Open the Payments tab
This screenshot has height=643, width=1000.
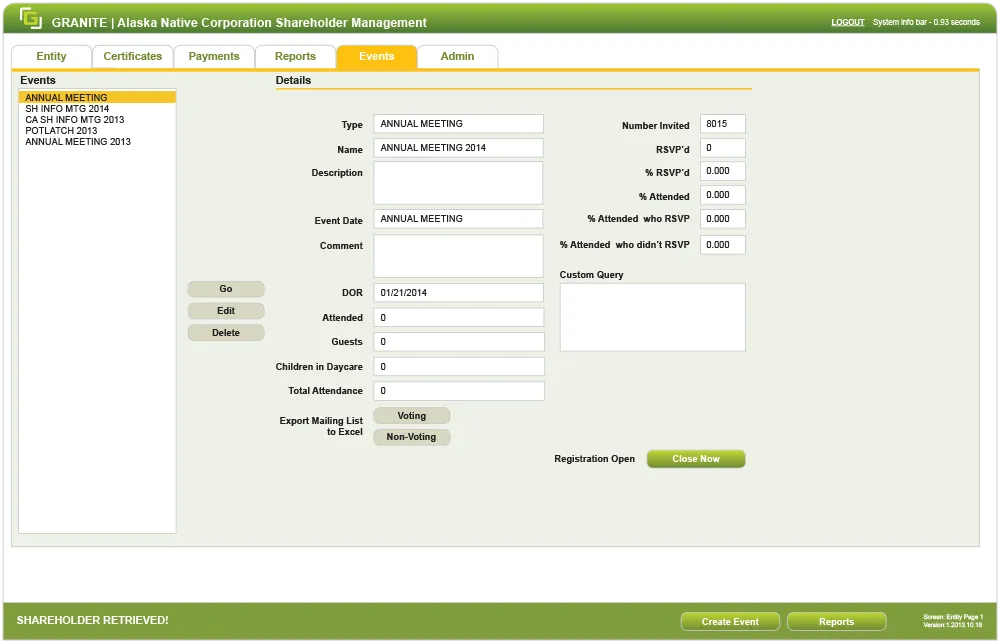click(214, 57)
